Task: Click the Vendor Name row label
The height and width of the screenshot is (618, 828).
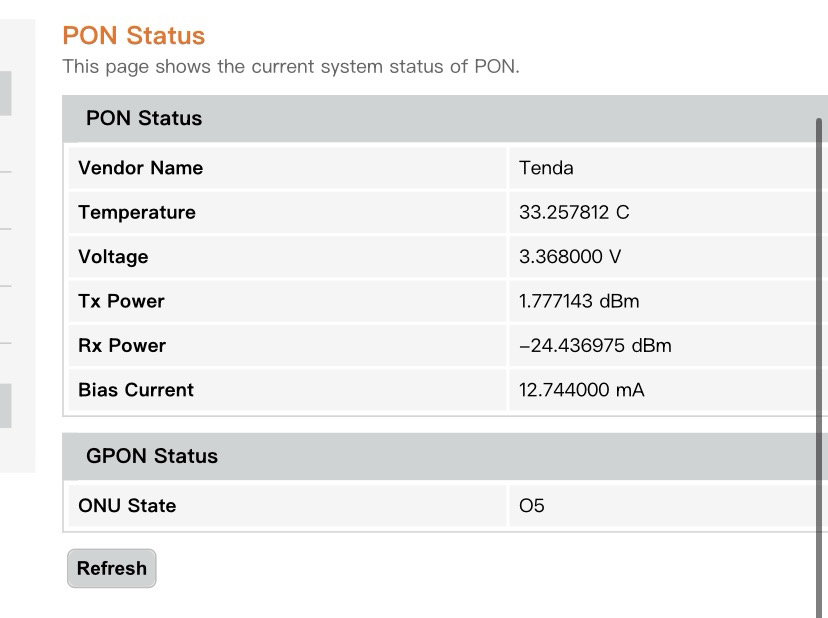Action: (x=140, y=168)
